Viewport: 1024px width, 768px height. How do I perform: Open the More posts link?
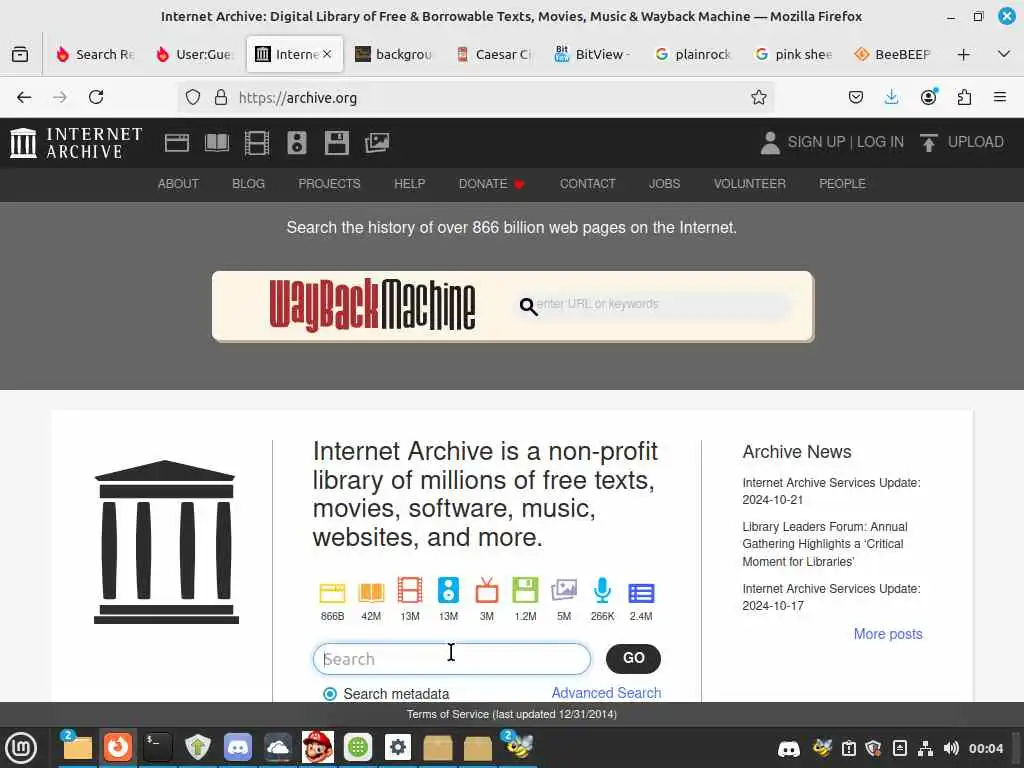[x=888, y=634]
